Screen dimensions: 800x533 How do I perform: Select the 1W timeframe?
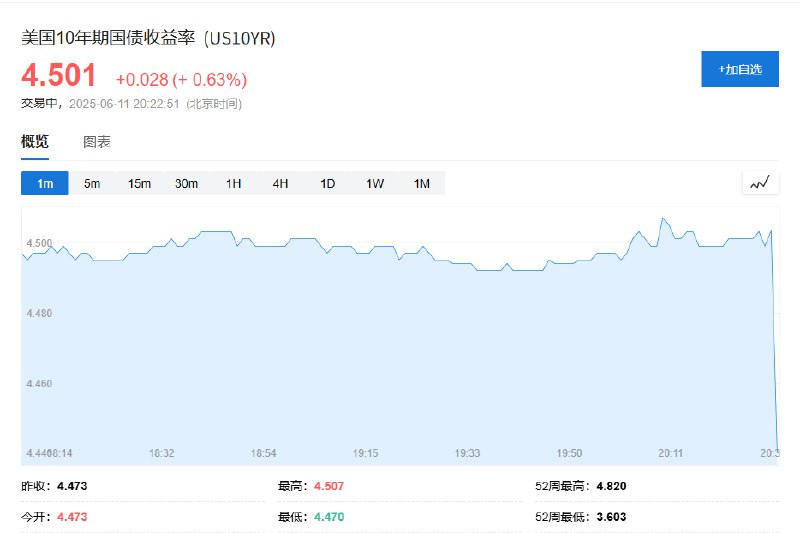click(x=374, y=183)
